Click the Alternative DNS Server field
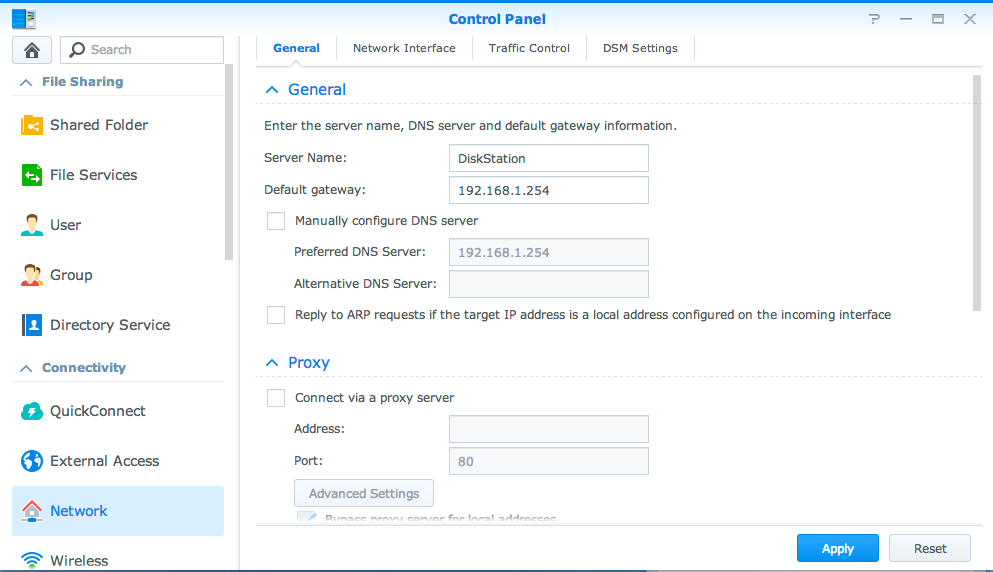 coord(548,284)
